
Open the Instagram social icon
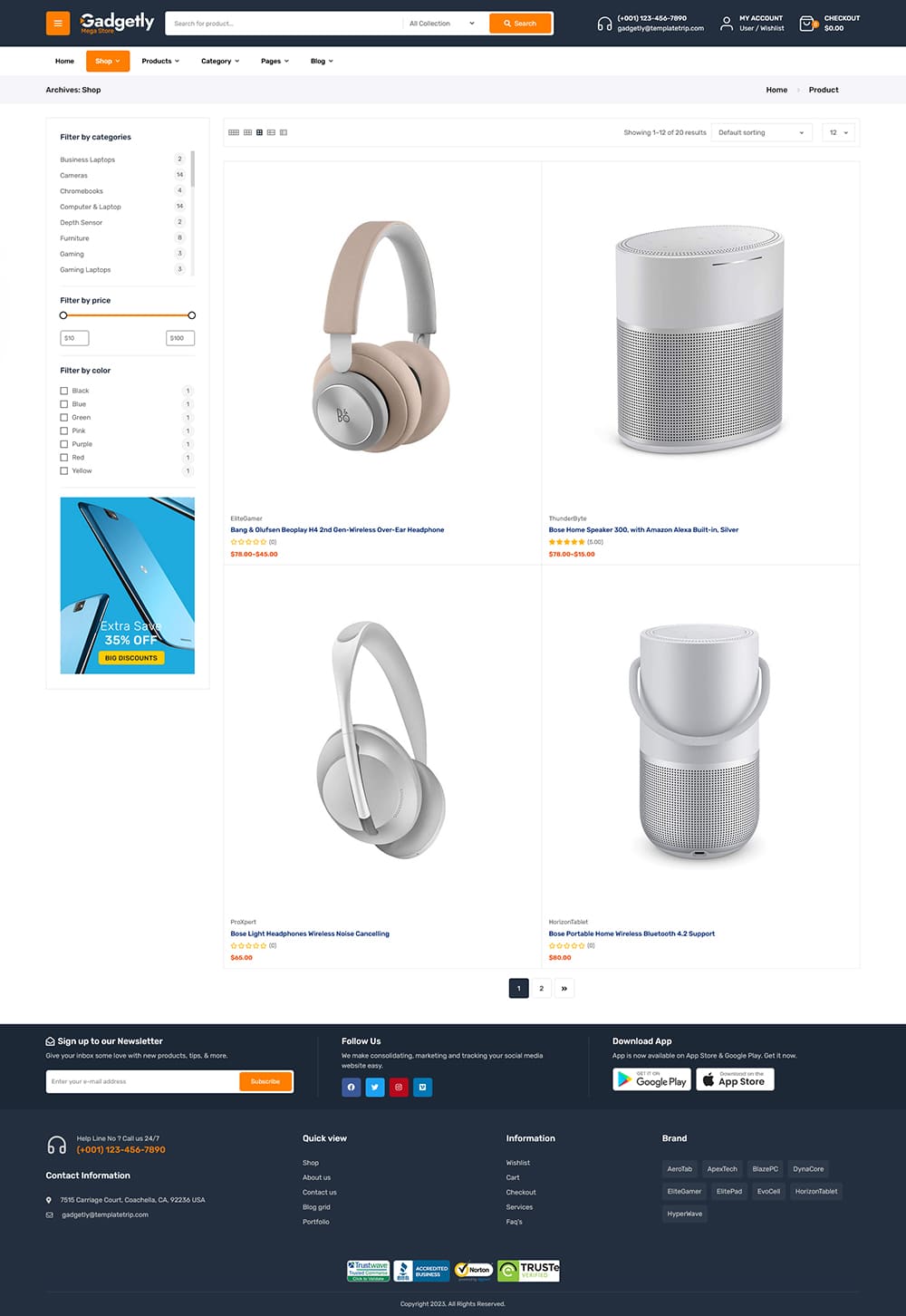tap(399, 1087)
